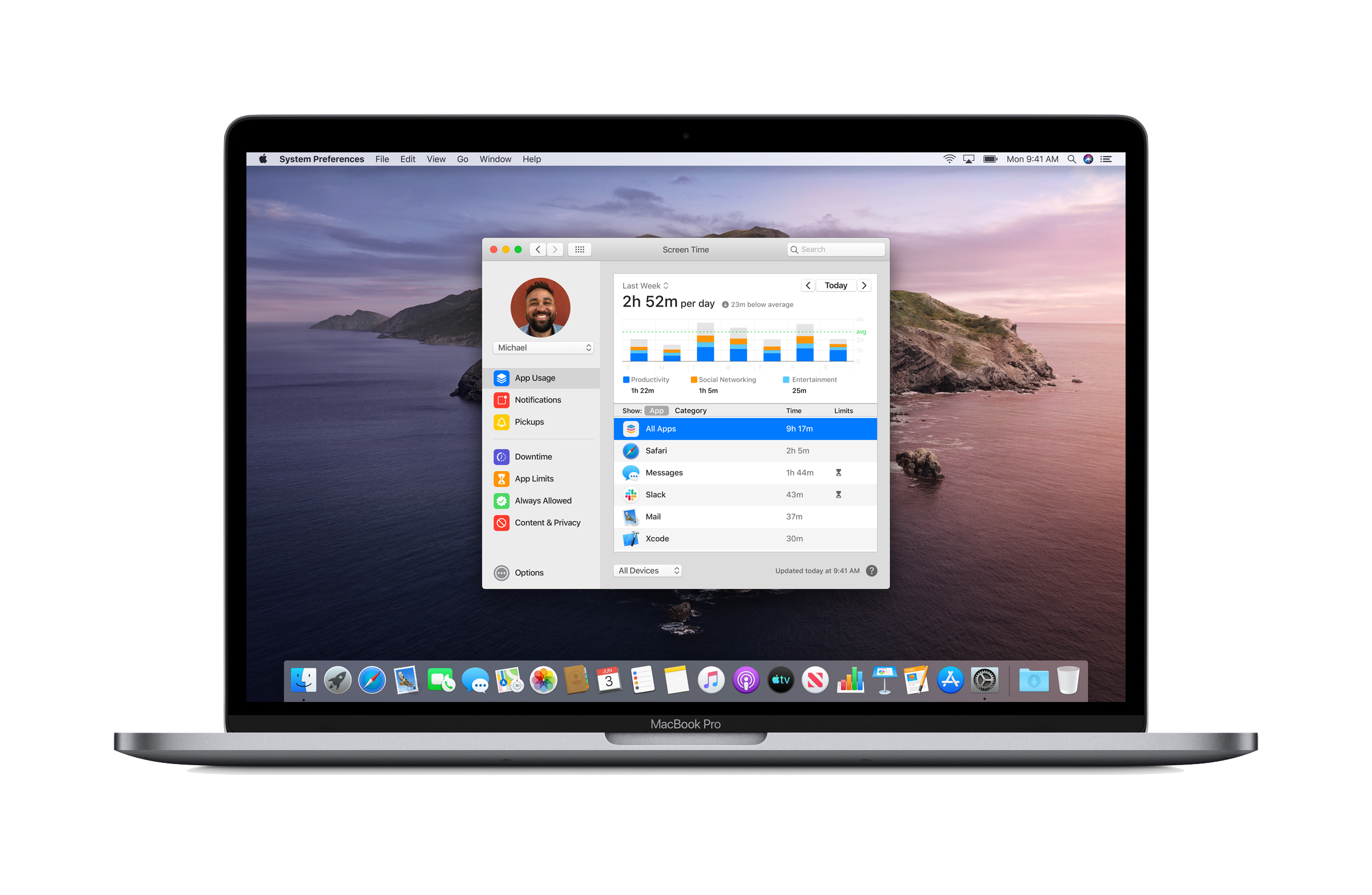Open Music app in the Dock
Image resolution: width=1372 pixels, height=895 pixels.
pyautogui.click(x=711, y=681)
